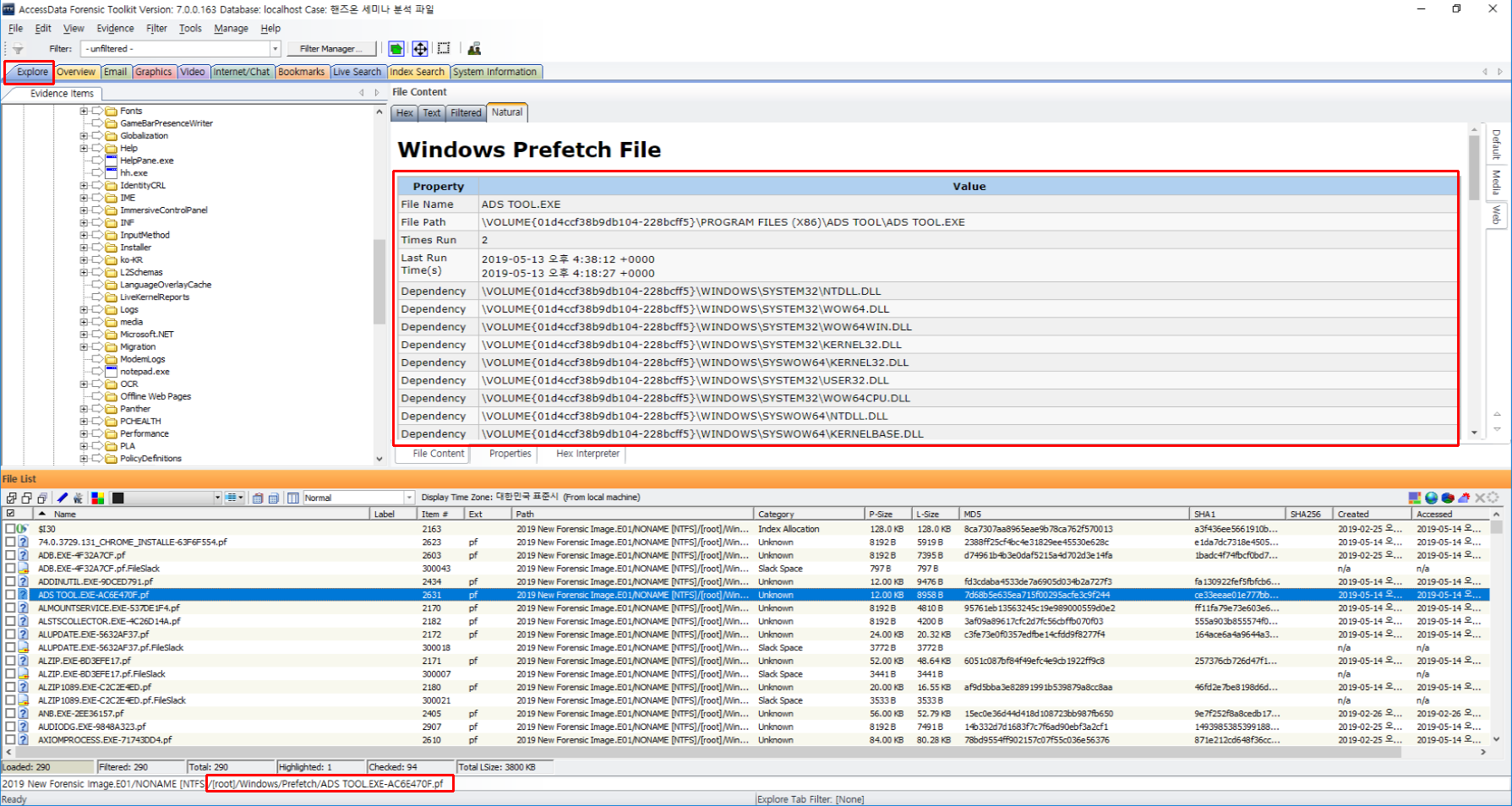Click the pie chart icon above file list

[1448, 498]
